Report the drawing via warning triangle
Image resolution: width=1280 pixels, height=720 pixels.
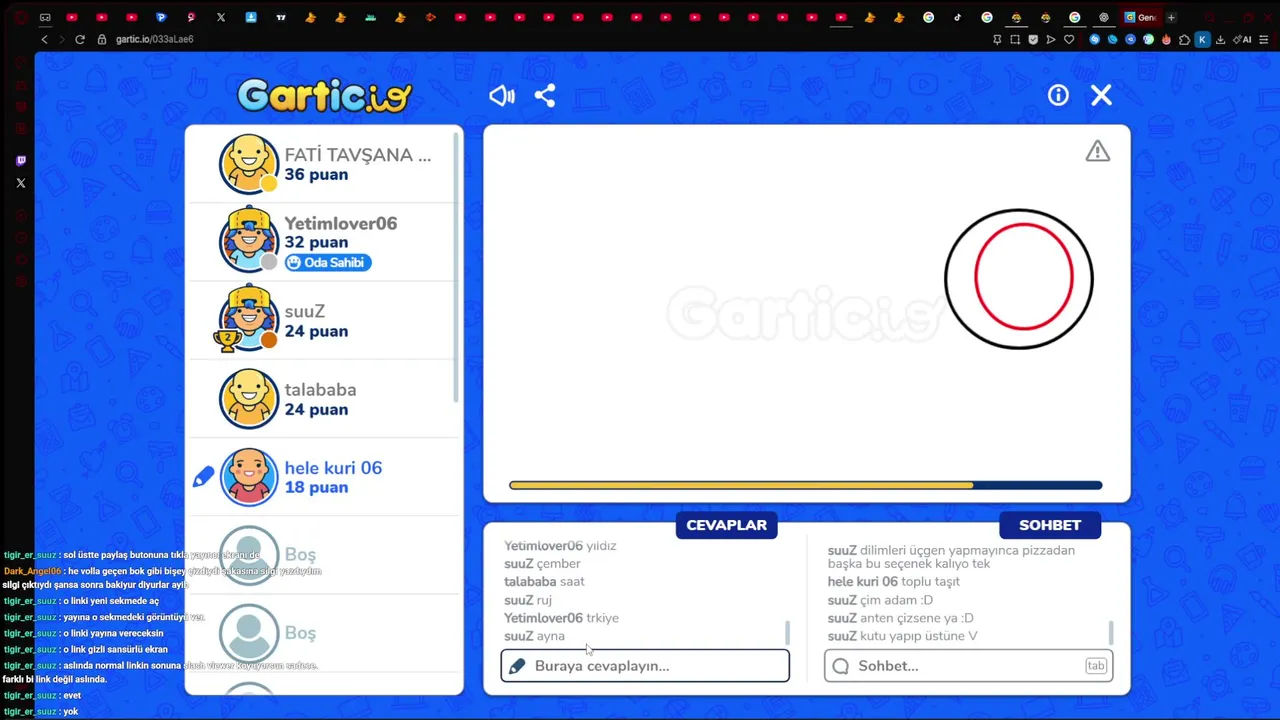1098,151
